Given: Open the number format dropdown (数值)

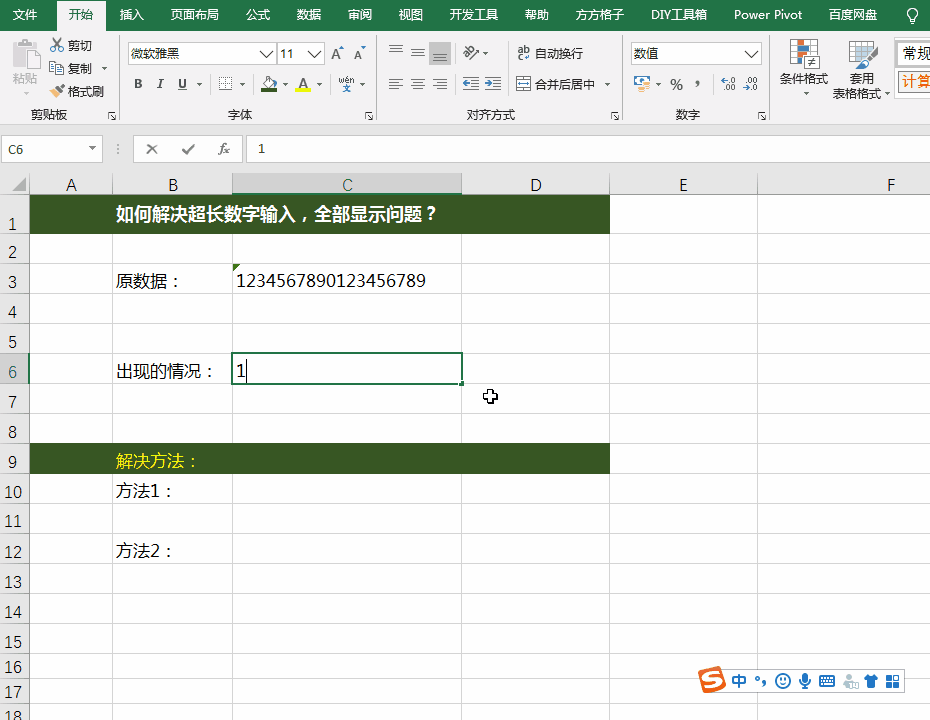Looking at the screenshot, I should tap(751, 54).
